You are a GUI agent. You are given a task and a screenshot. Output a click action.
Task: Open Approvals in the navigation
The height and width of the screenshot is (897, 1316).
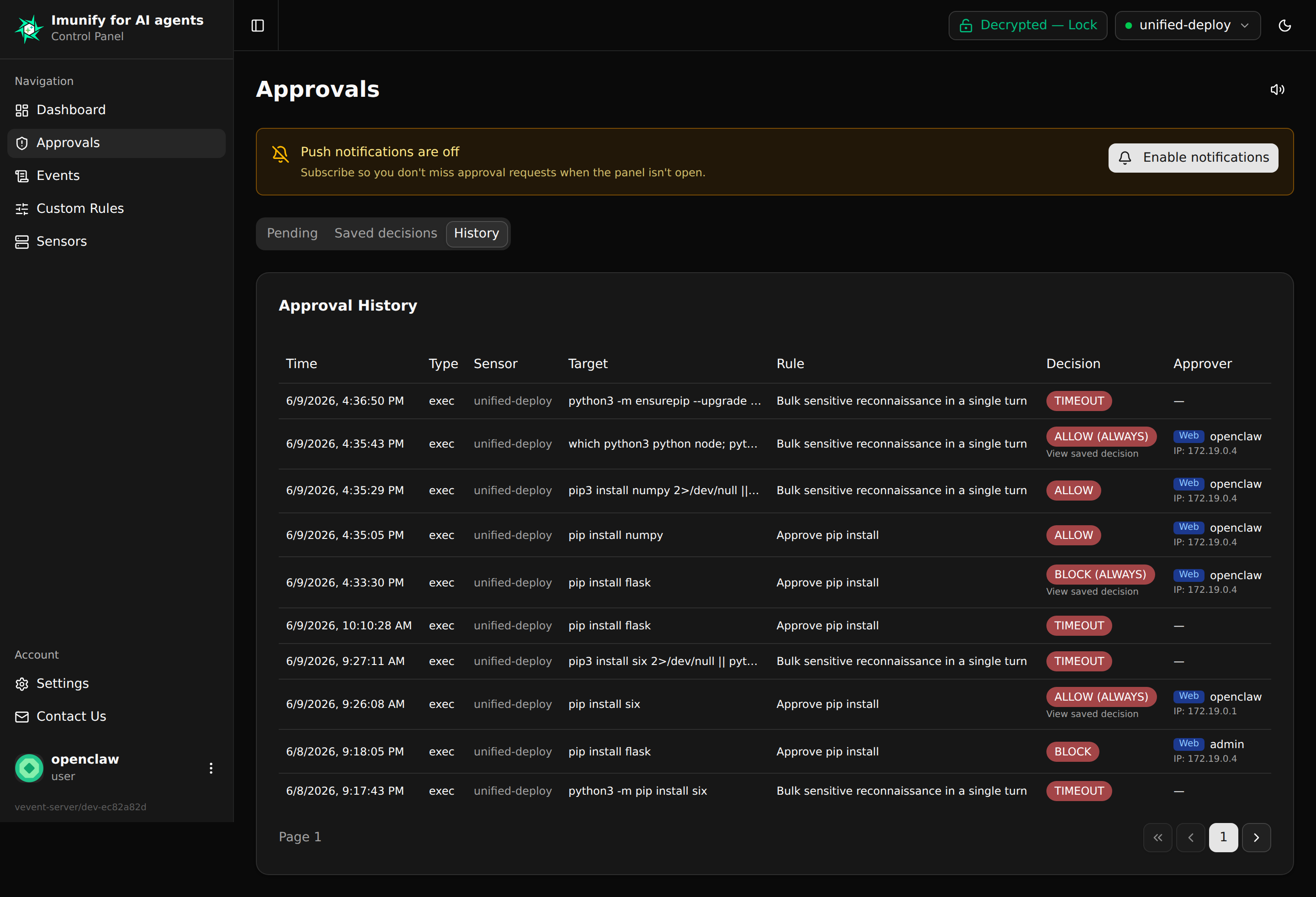[116, 142]
